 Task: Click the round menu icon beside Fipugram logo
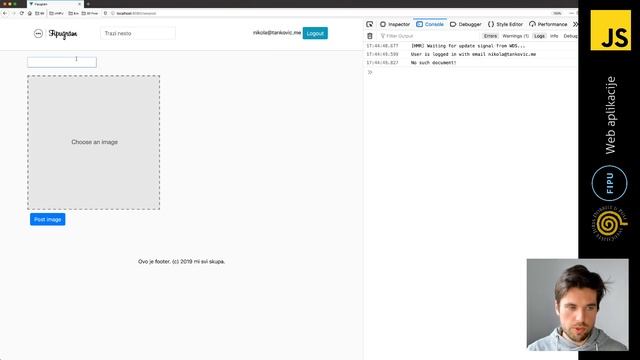[38, 33]
